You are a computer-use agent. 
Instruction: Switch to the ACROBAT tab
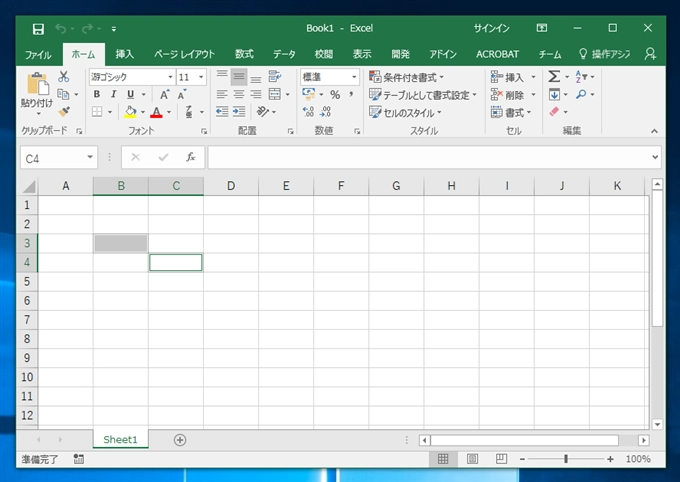coord(497,54)
